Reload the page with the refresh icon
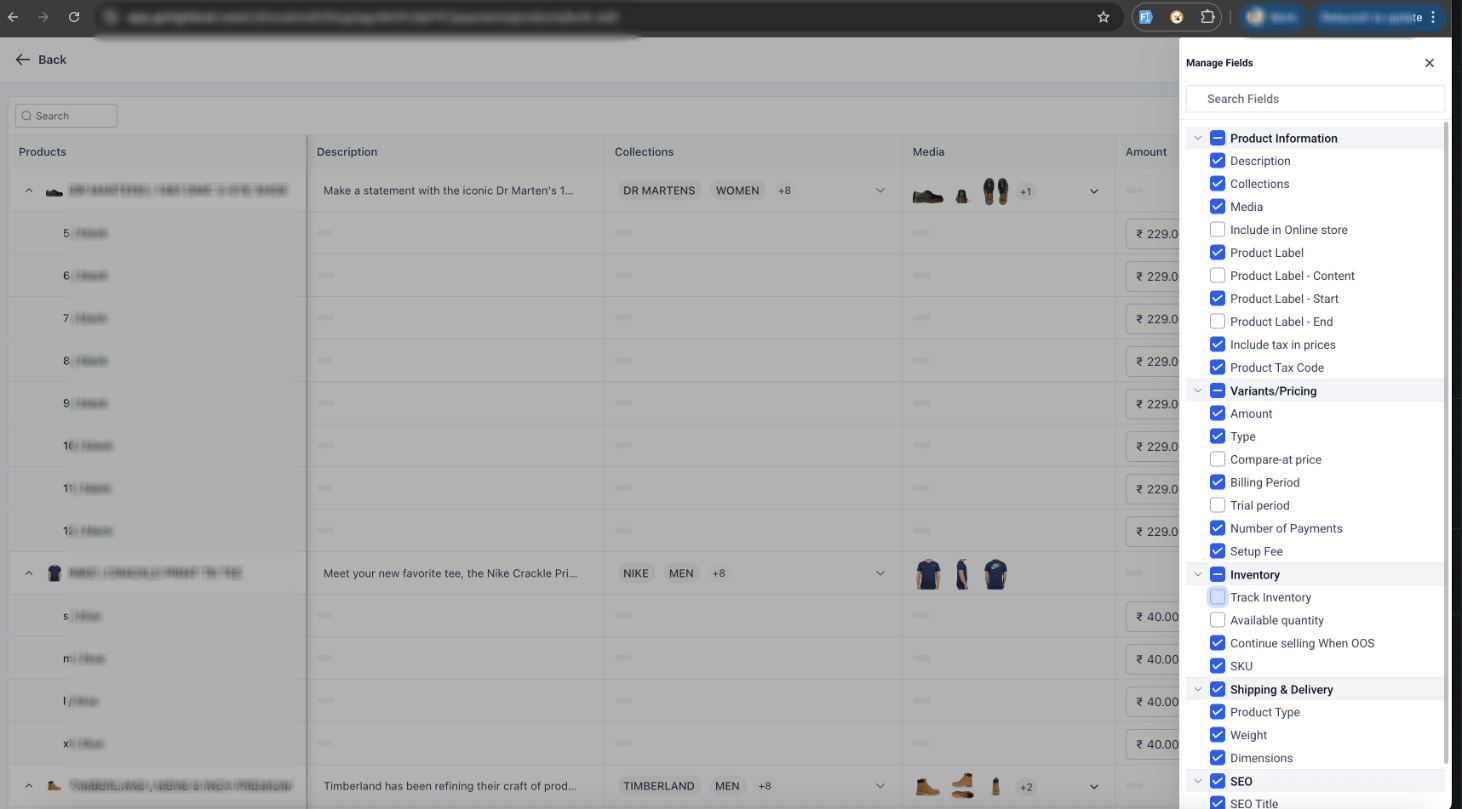Screen dimensions: 1462x809 pyautogui.click(x=74, y=17)
